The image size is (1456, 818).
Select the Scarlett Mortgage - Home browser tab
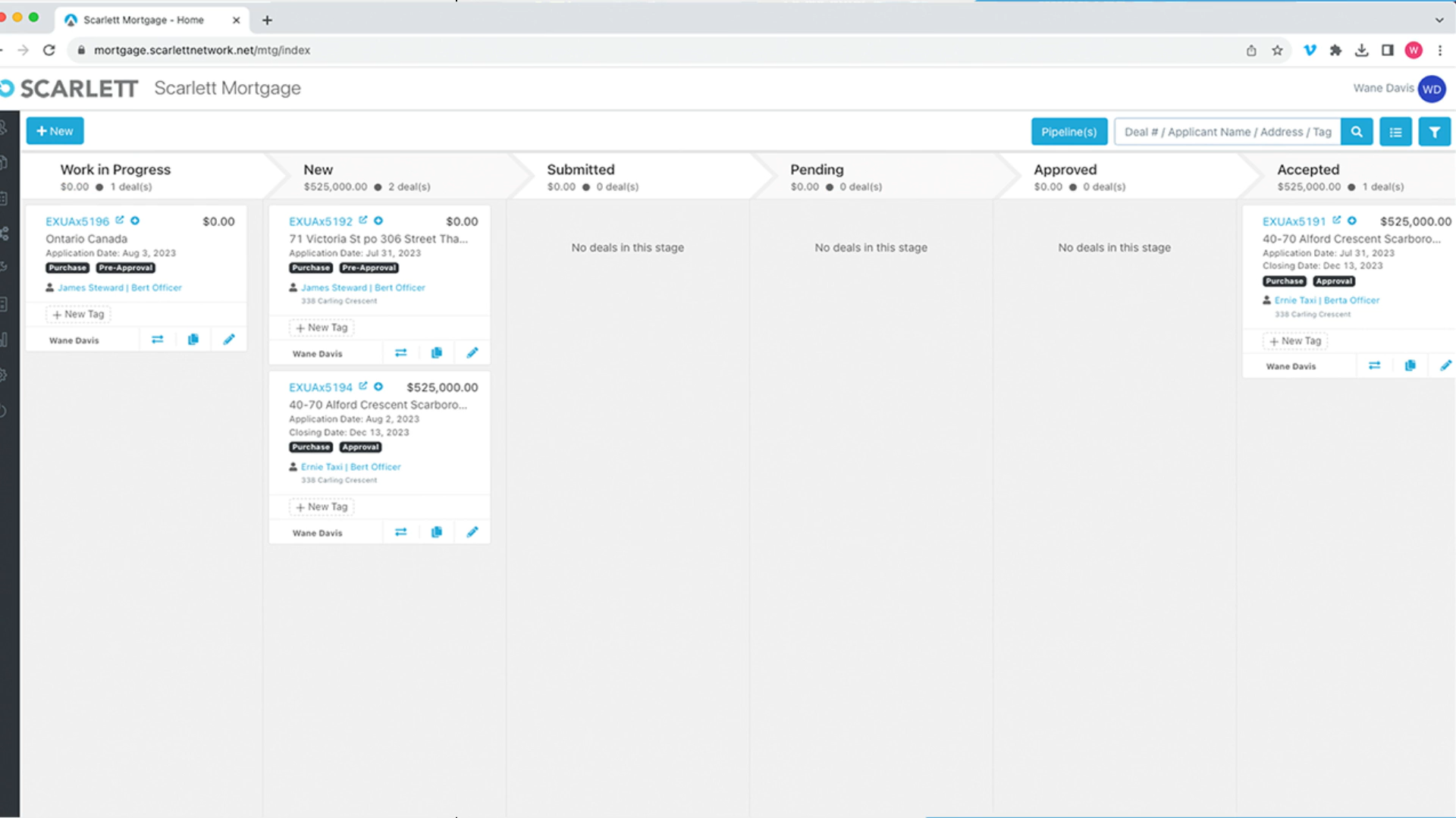point(144,20)
